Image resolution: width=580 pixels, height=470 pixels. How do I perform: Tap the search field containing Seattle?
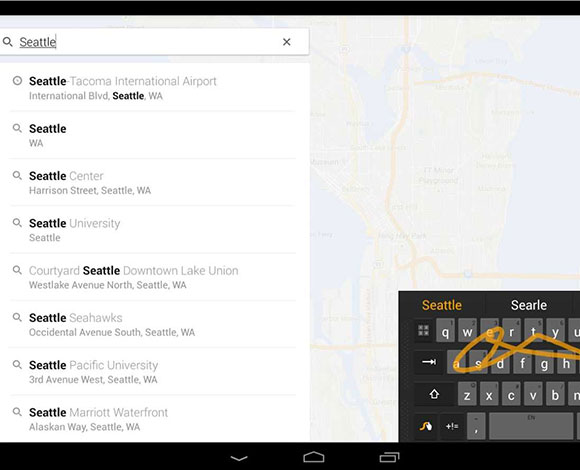154,42
